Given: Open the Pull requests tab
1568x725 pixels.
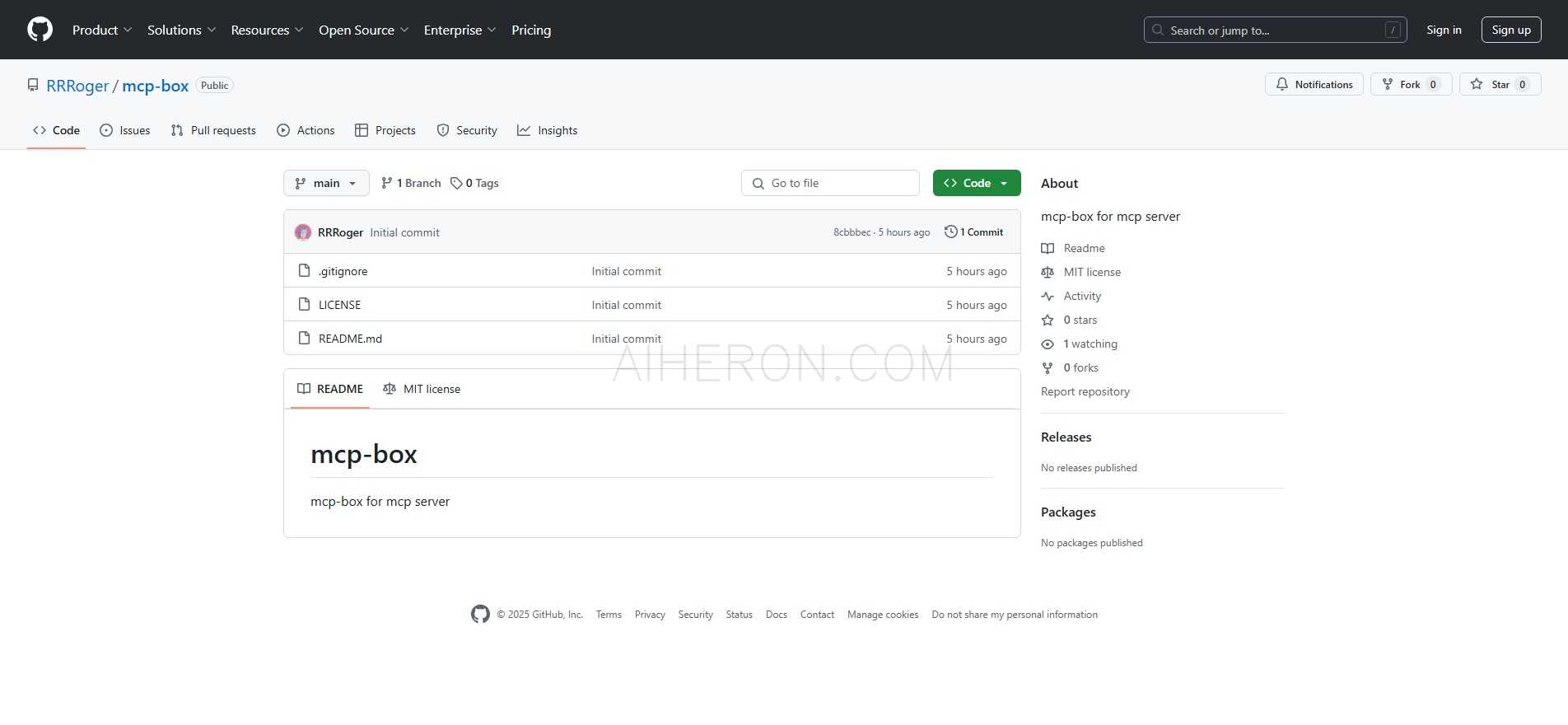Looking at the screenshot, I should pyautogui.click(x=213, y=130).
